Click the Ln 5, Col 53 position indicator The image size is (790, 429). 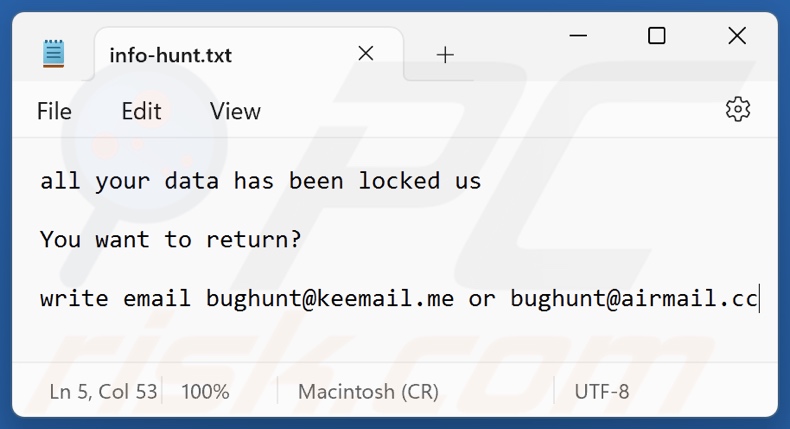[103, 391]
